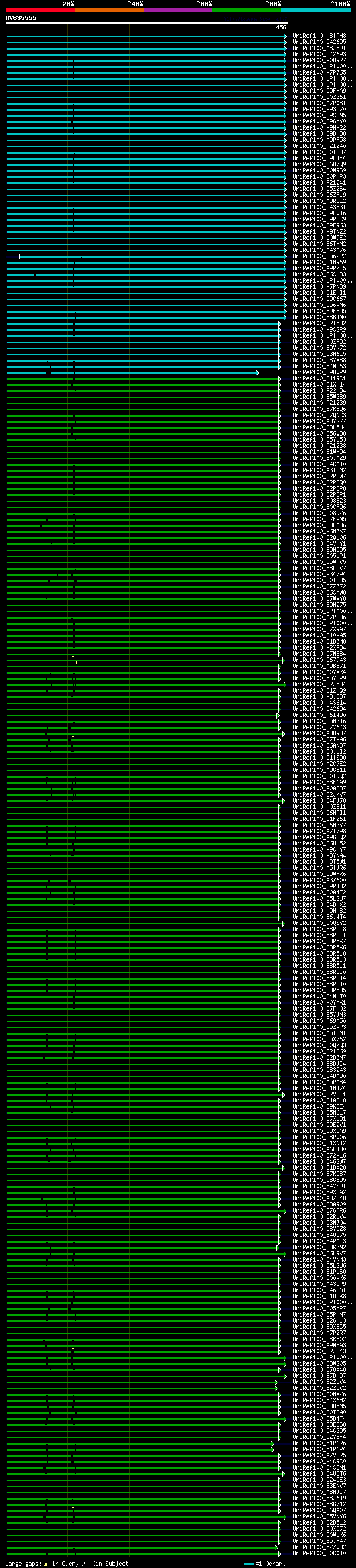356x1568 pixels.
Task: Click hit label UniRef100_A8URU7
Action: (319, 733)
